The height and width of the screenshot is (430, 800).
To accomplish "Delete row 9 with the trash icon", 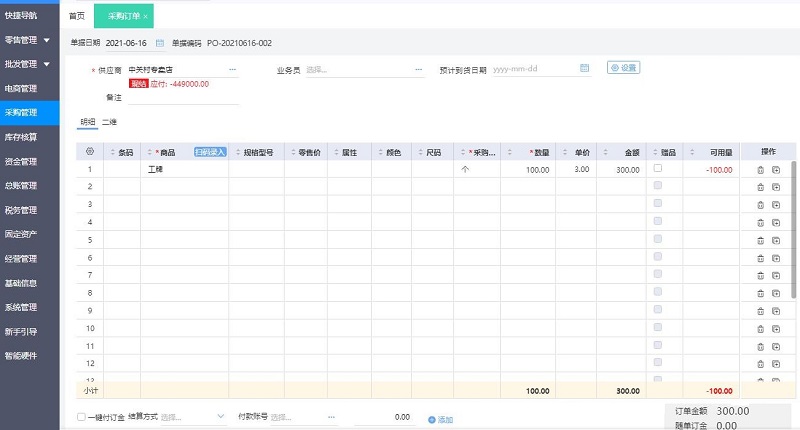I will point(760,311).
